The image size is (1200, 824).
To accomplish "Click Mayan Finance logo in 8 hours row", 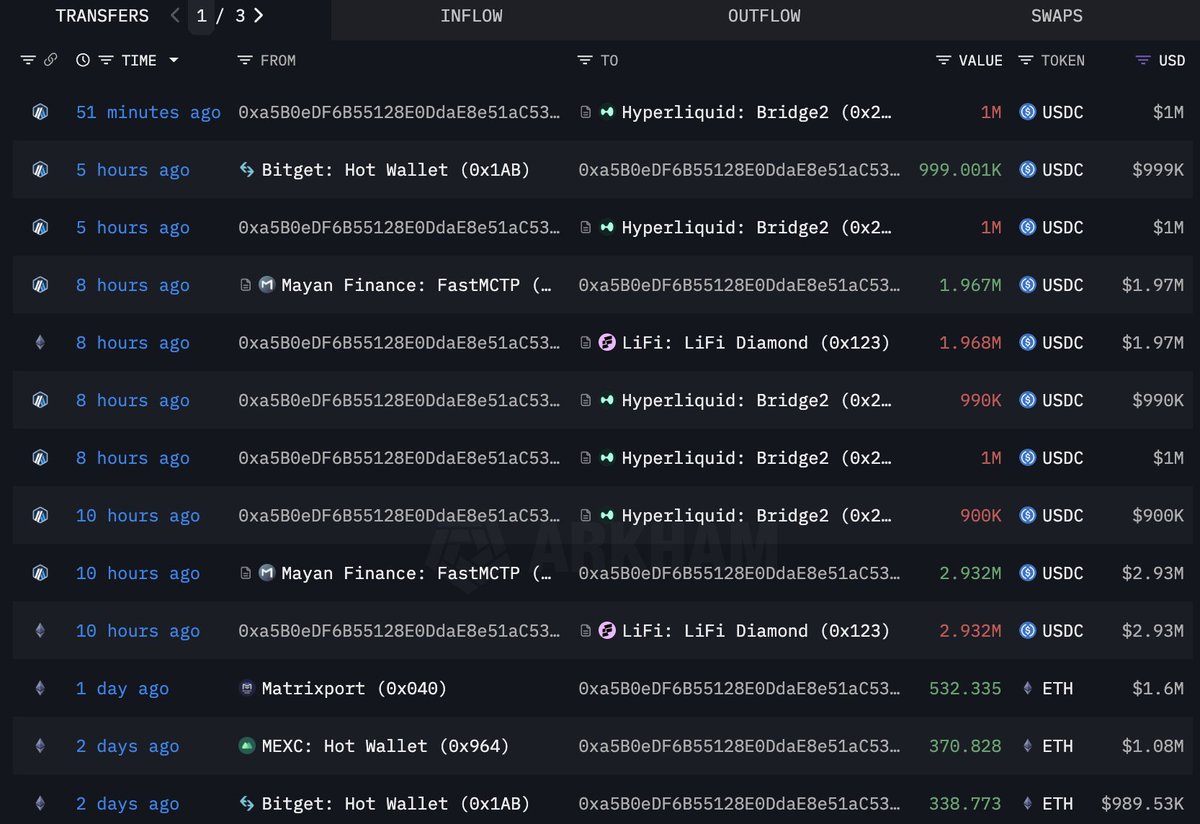I will pos(267,285).
